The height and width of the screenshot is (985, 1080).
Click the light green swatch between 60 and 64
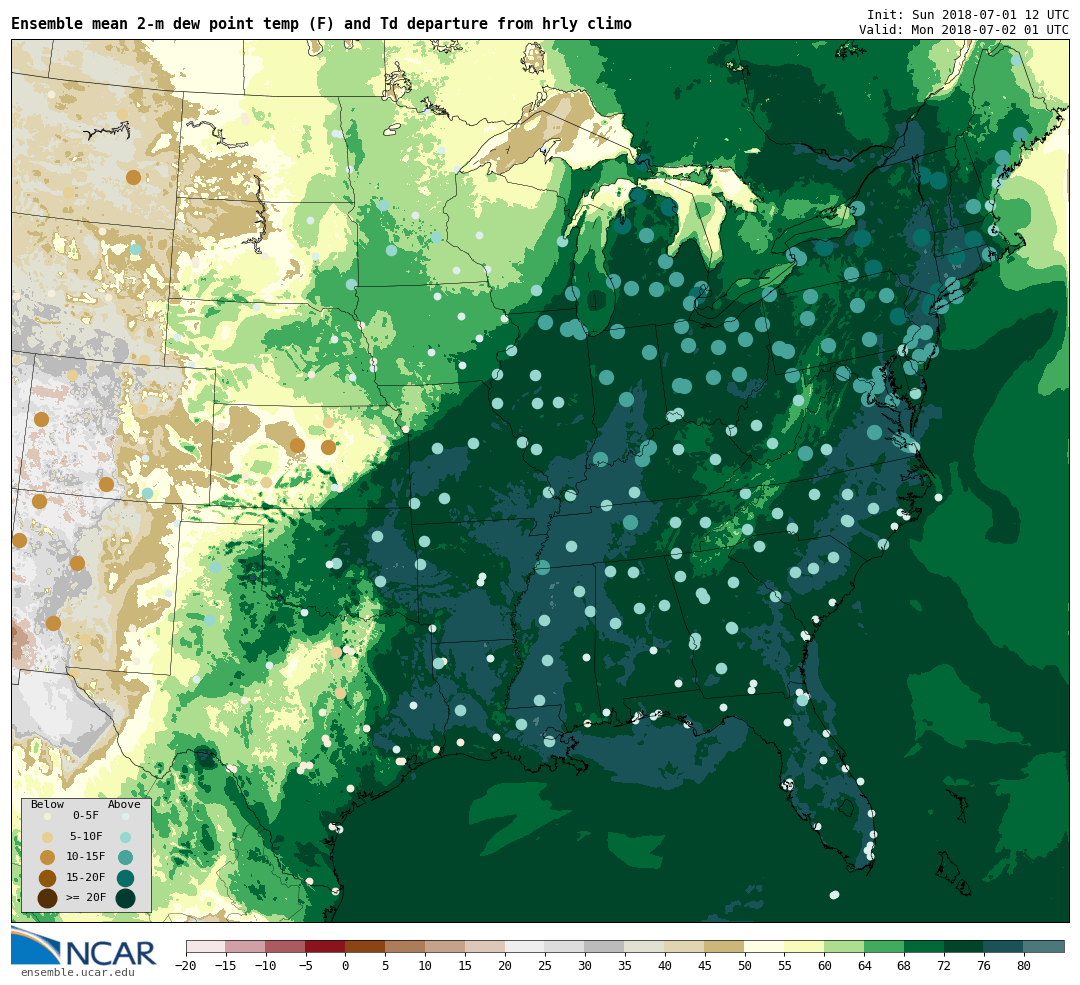pos(844,946)
